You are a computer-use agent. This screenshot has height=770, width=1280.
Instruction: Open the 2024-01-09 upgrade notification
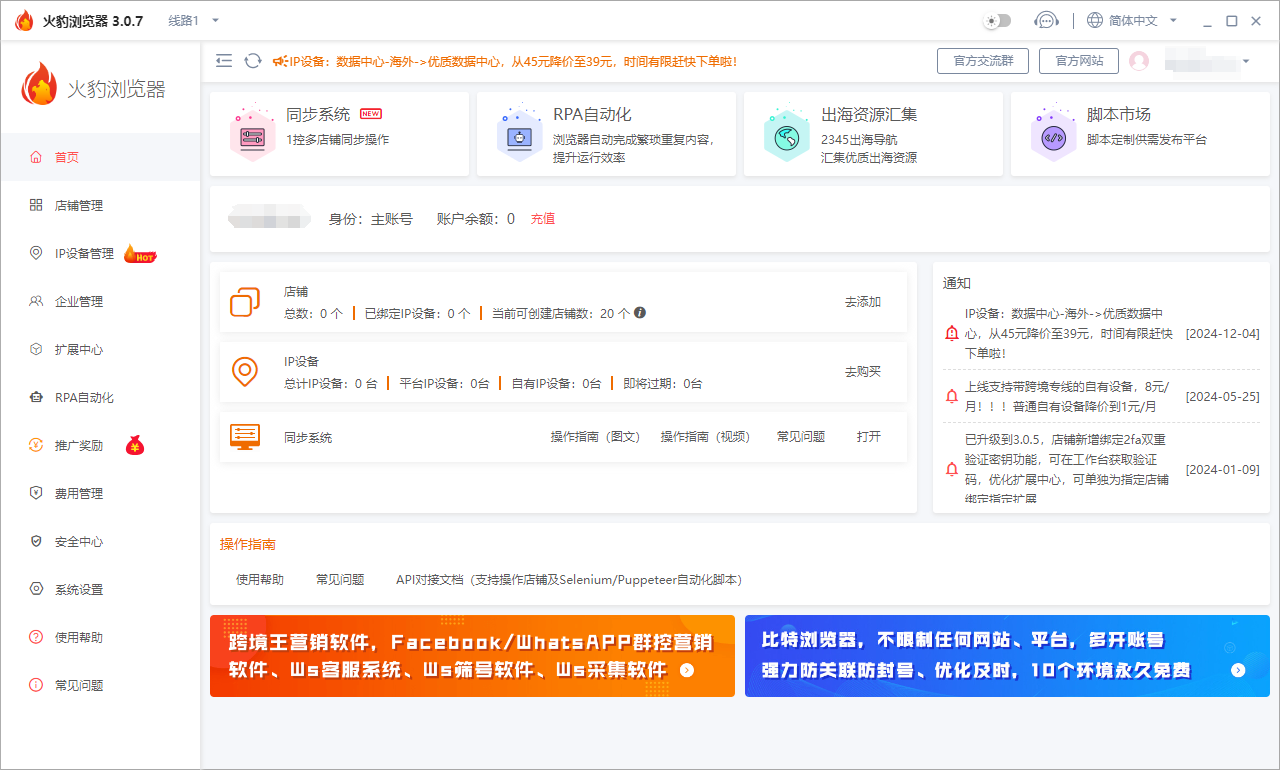coord(1101,468)
